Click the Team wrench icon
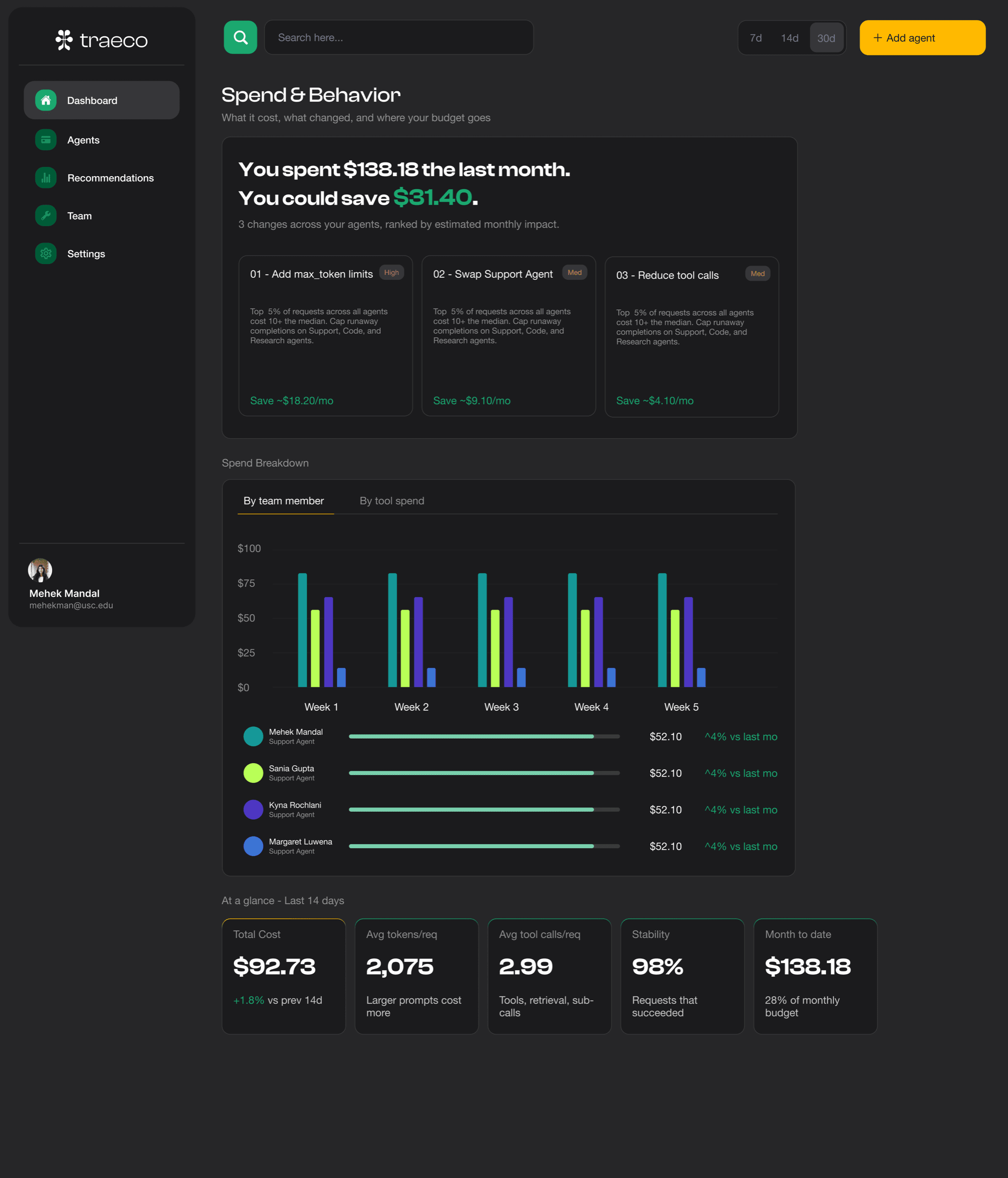The height and width of the screenshot is (1178, 1008). pos(46,215)
